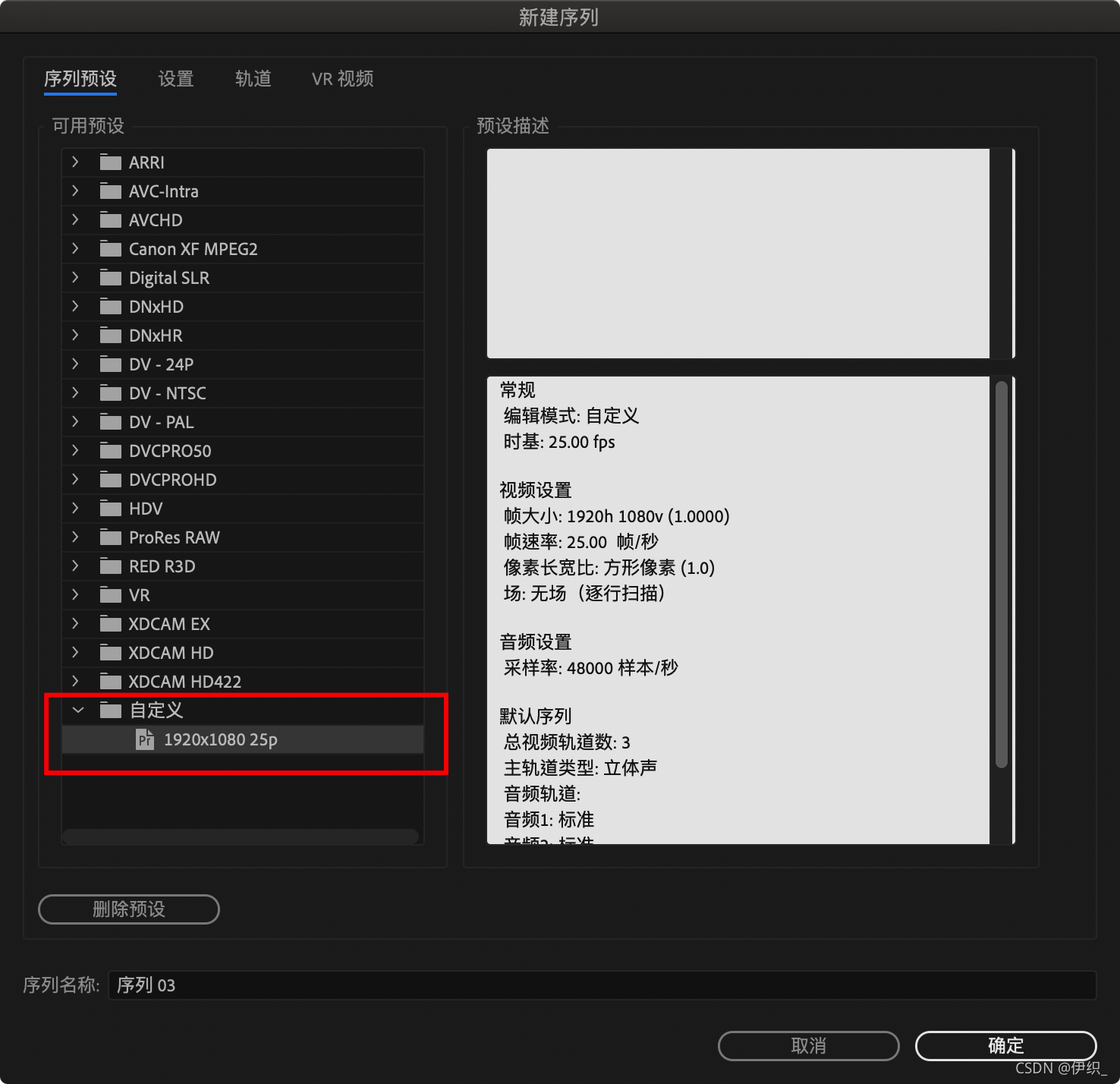Image resolution: width=1120 pixels, height=1084 pixels.
Task: Click the VR folder icon
Action: pyautogui.click(x=111, y=595)
